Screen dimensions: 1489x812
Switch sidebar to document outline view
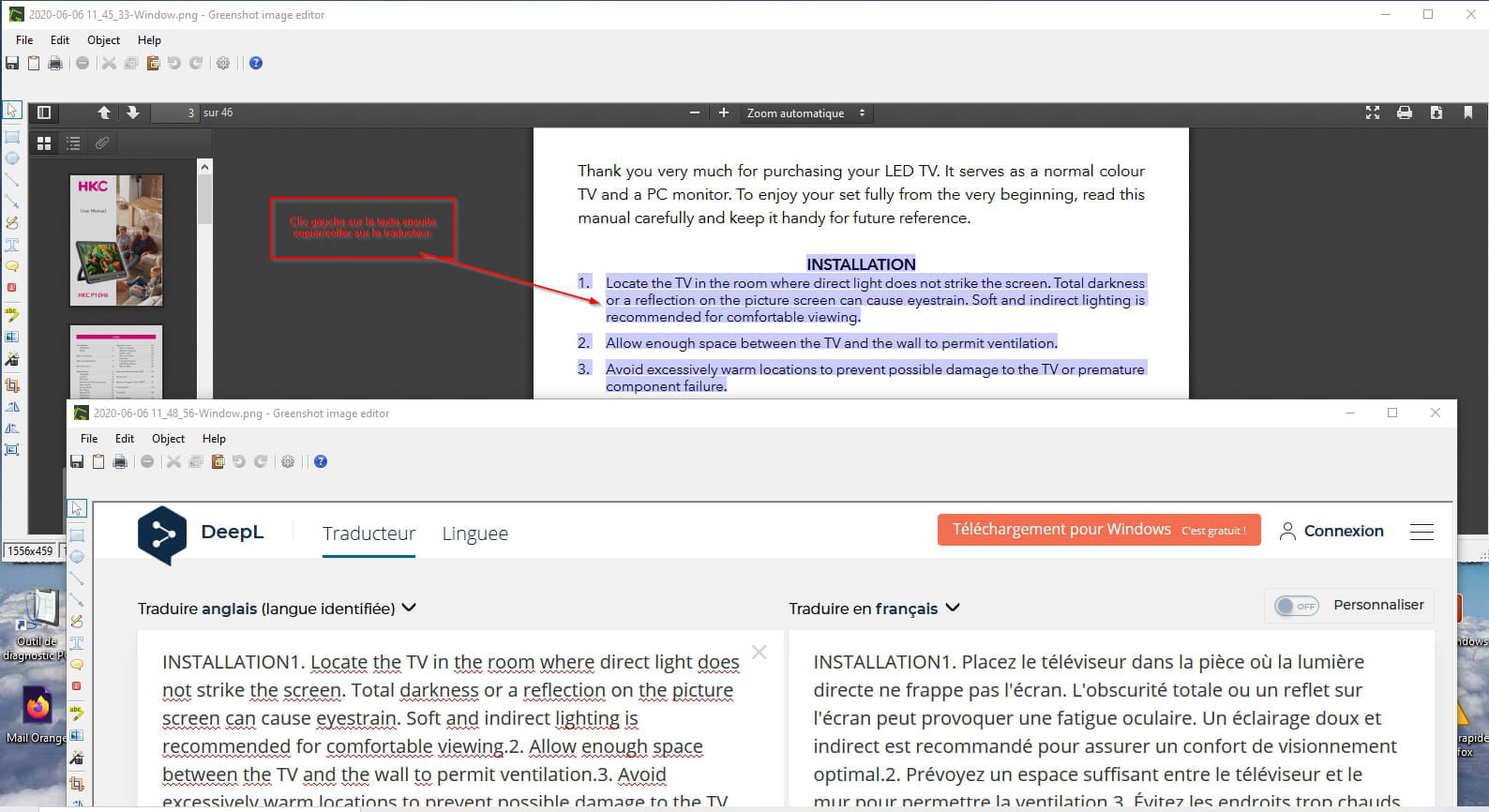tap(73, 143)
